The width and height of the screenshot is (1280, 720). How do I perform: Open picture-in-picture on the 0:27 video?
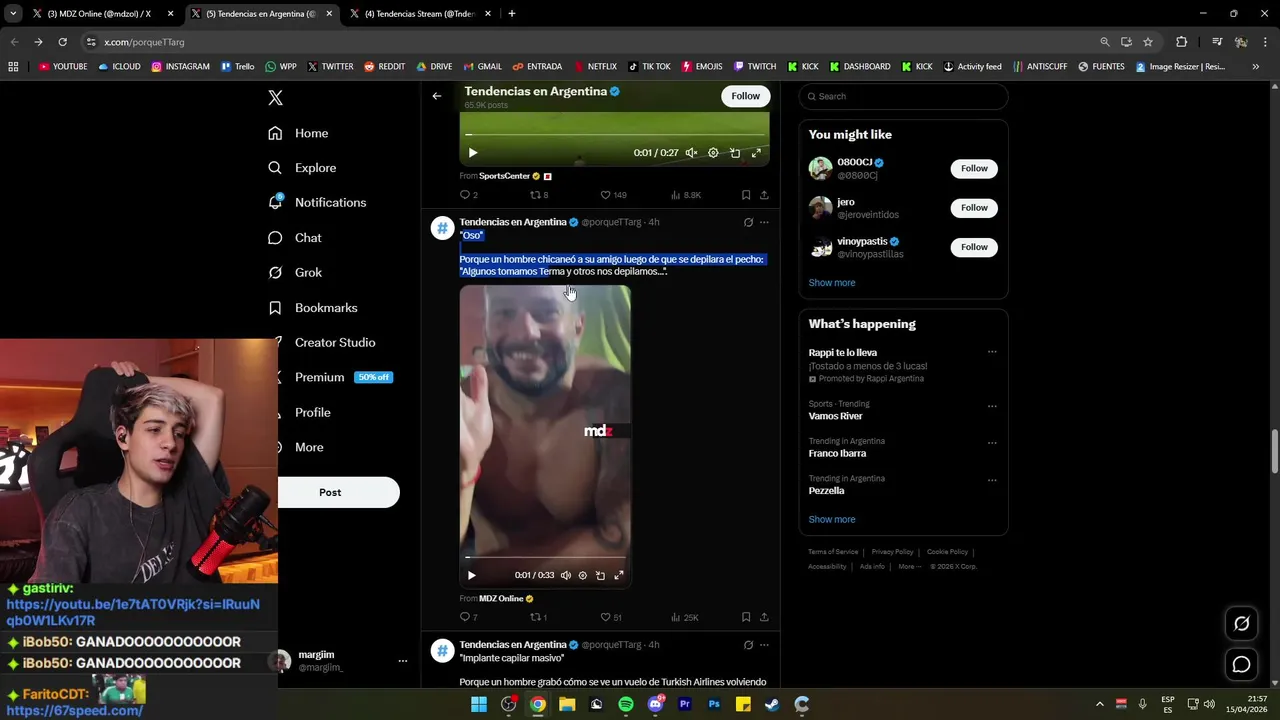(x=735, y=153)
